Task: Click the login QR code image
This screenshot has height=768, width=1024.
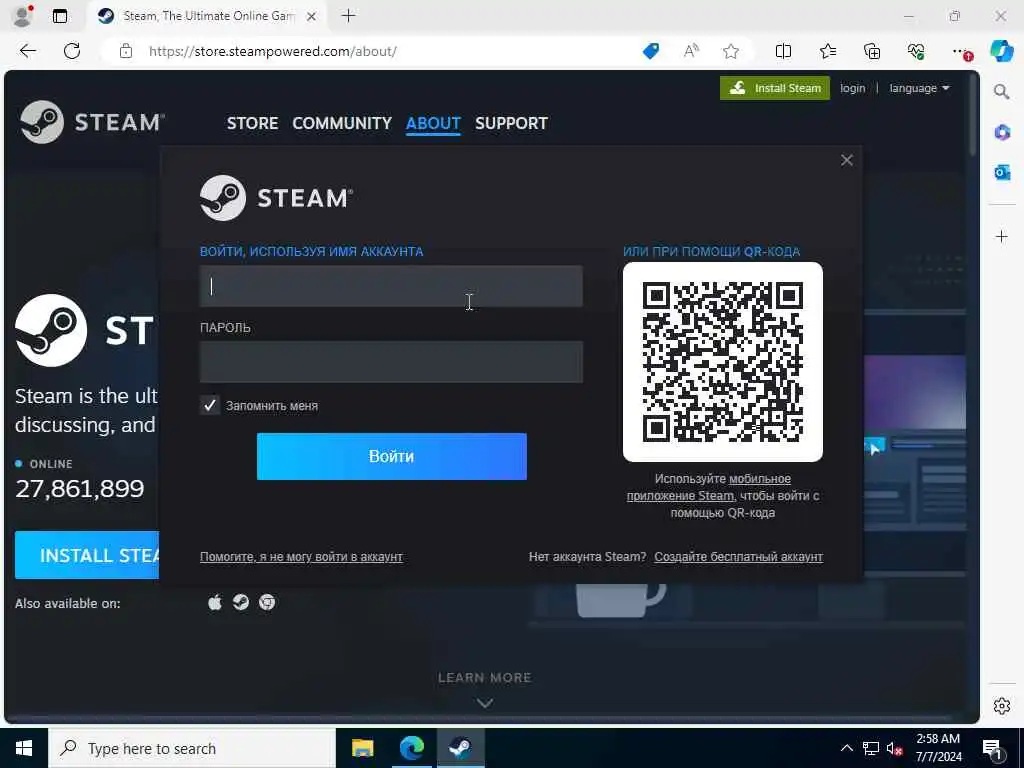Action: click(723, 362)
